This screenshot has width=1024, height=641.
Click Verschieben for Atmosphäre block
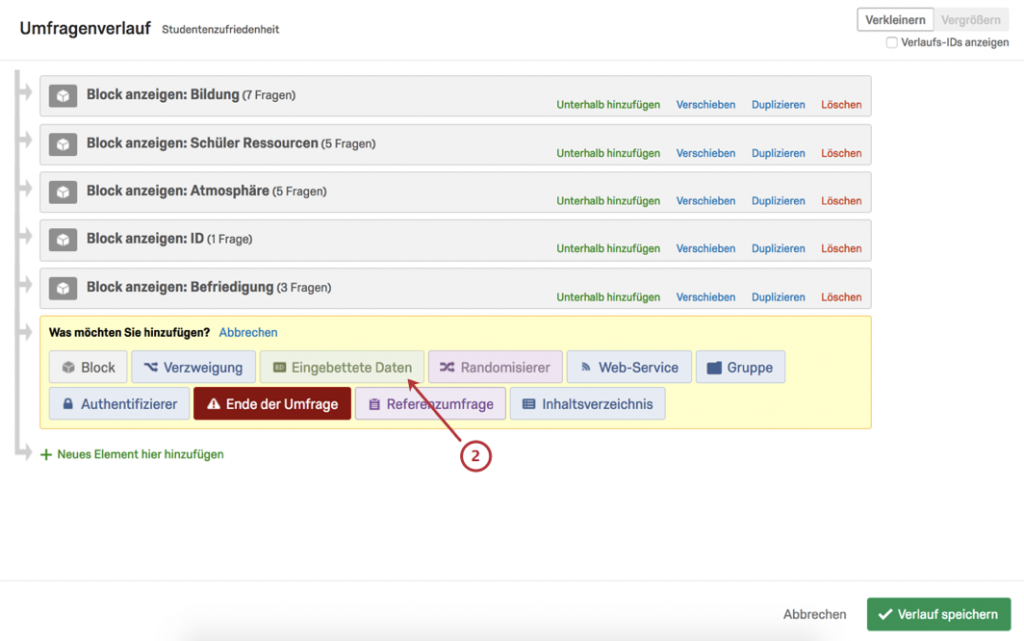(705, 200)
